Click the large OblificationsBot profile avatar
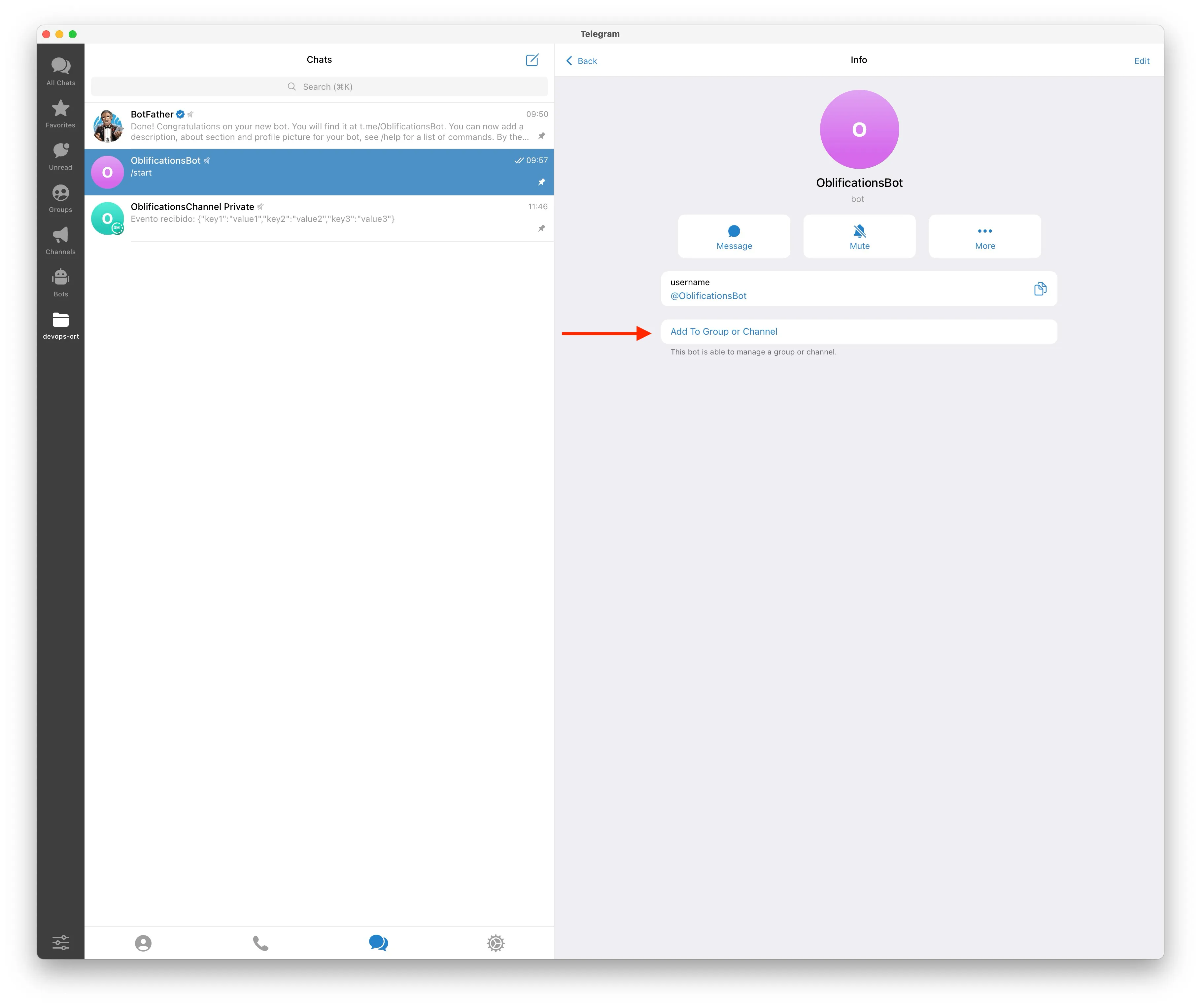 tap(859, 129)
